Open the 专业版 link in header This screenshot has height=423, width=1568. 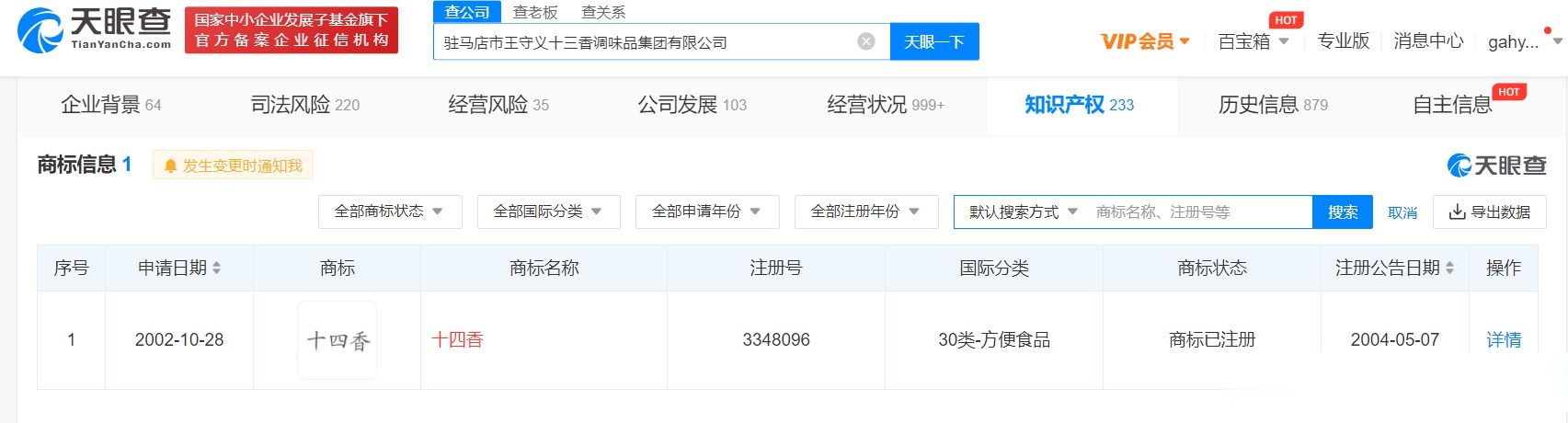click(1344, 41)
